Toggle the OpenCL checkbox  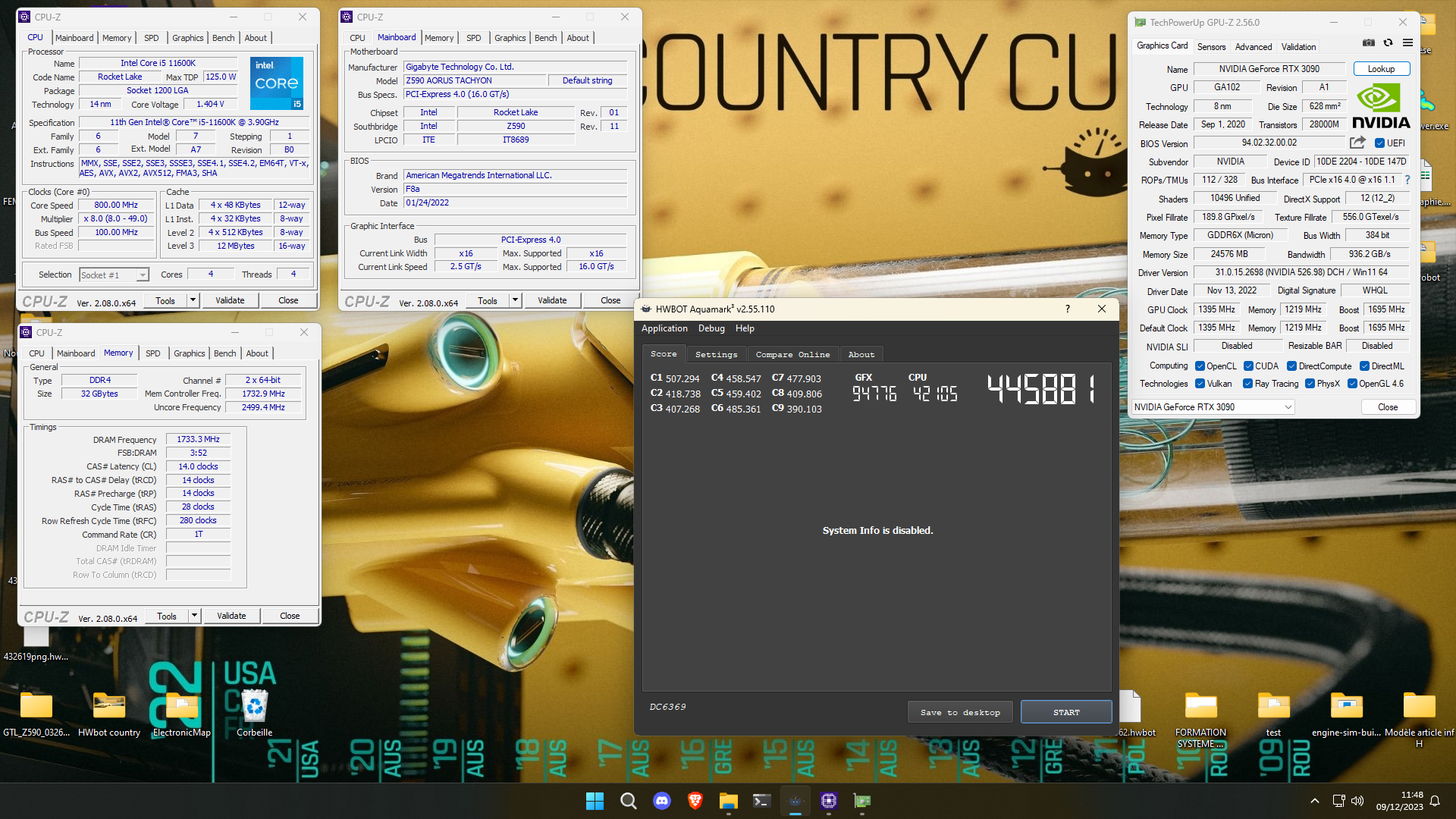[x=1200, y=366]
